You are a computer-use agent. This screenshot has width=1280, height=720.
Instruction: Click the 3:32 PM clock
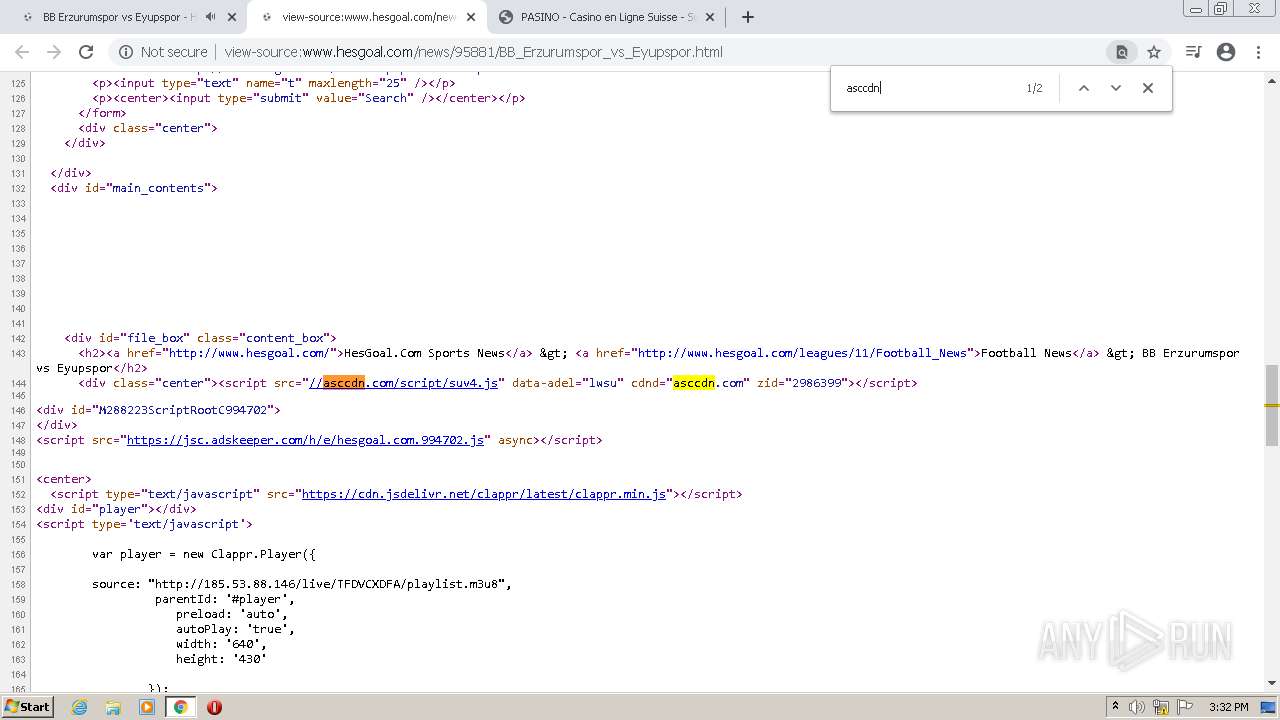point(1229,707)
